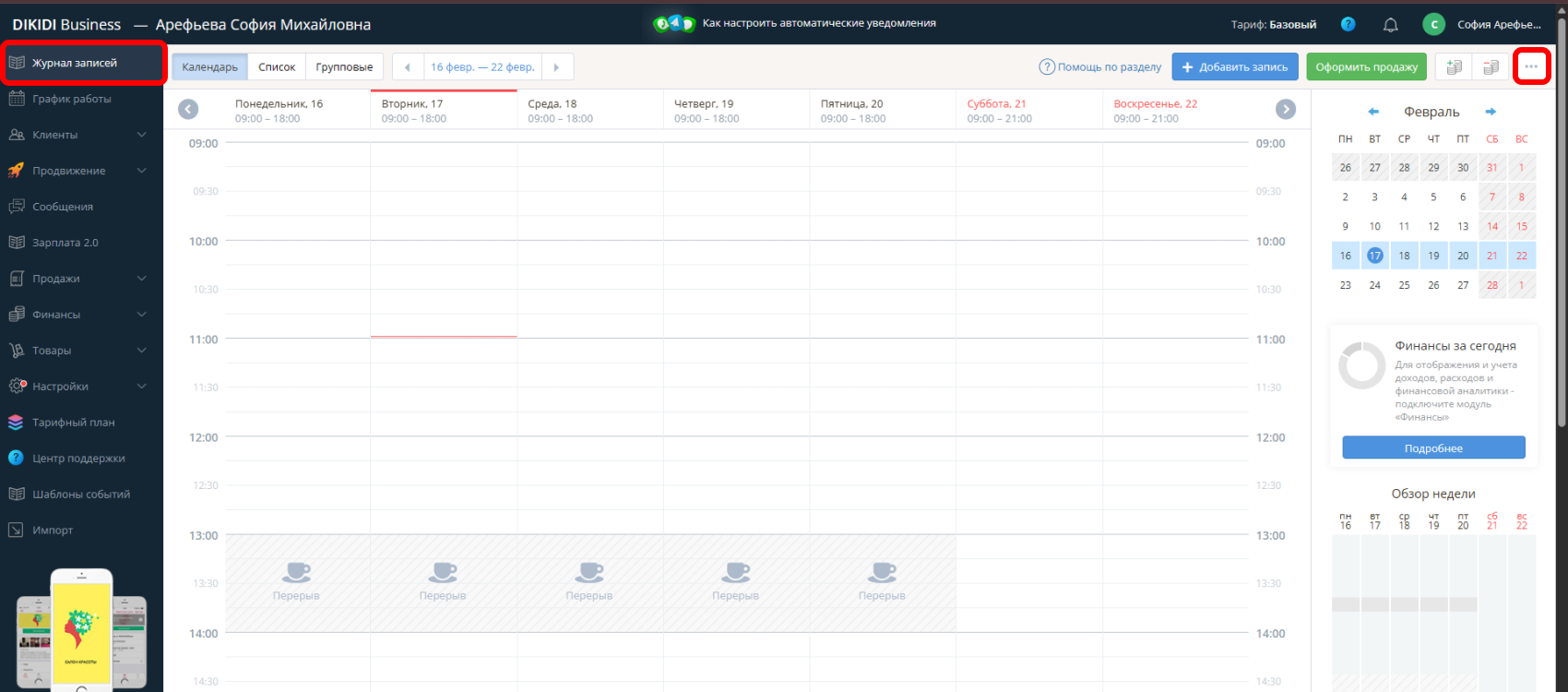Go to next month in mini calendar

coord(1491,112)
